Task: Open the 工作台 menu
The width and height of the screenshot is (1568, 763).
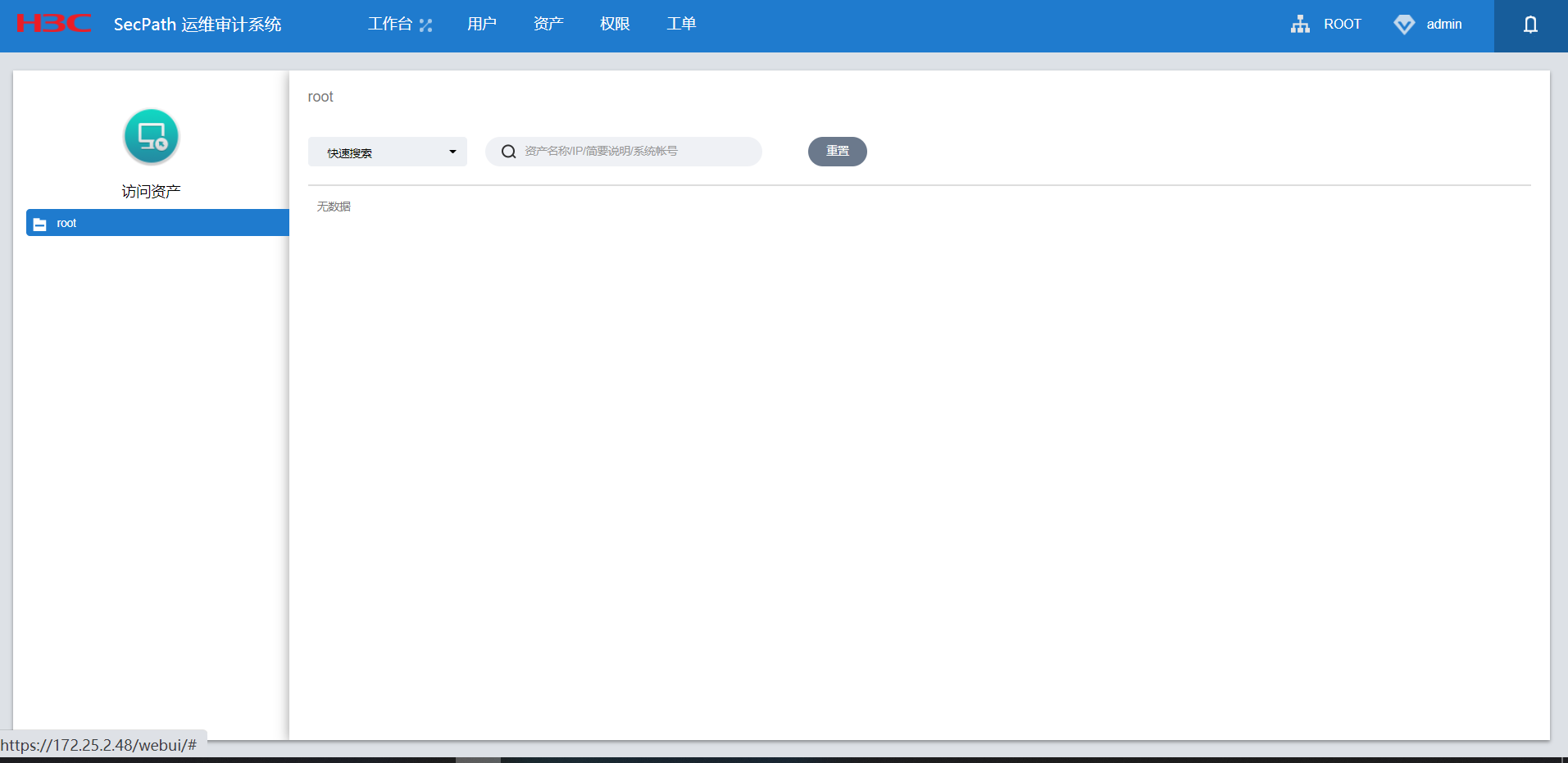Action: coord(390,24)
